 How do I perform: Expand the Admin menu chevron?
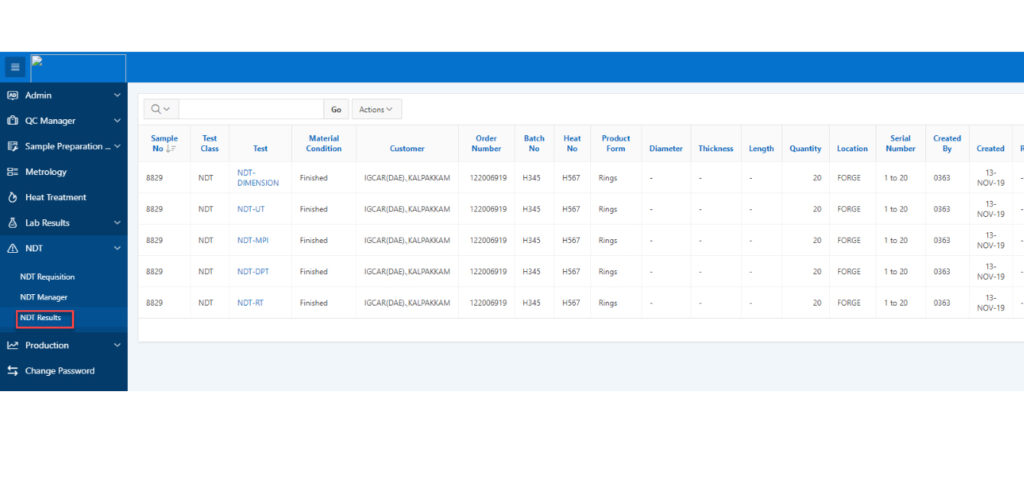(117, 95)
